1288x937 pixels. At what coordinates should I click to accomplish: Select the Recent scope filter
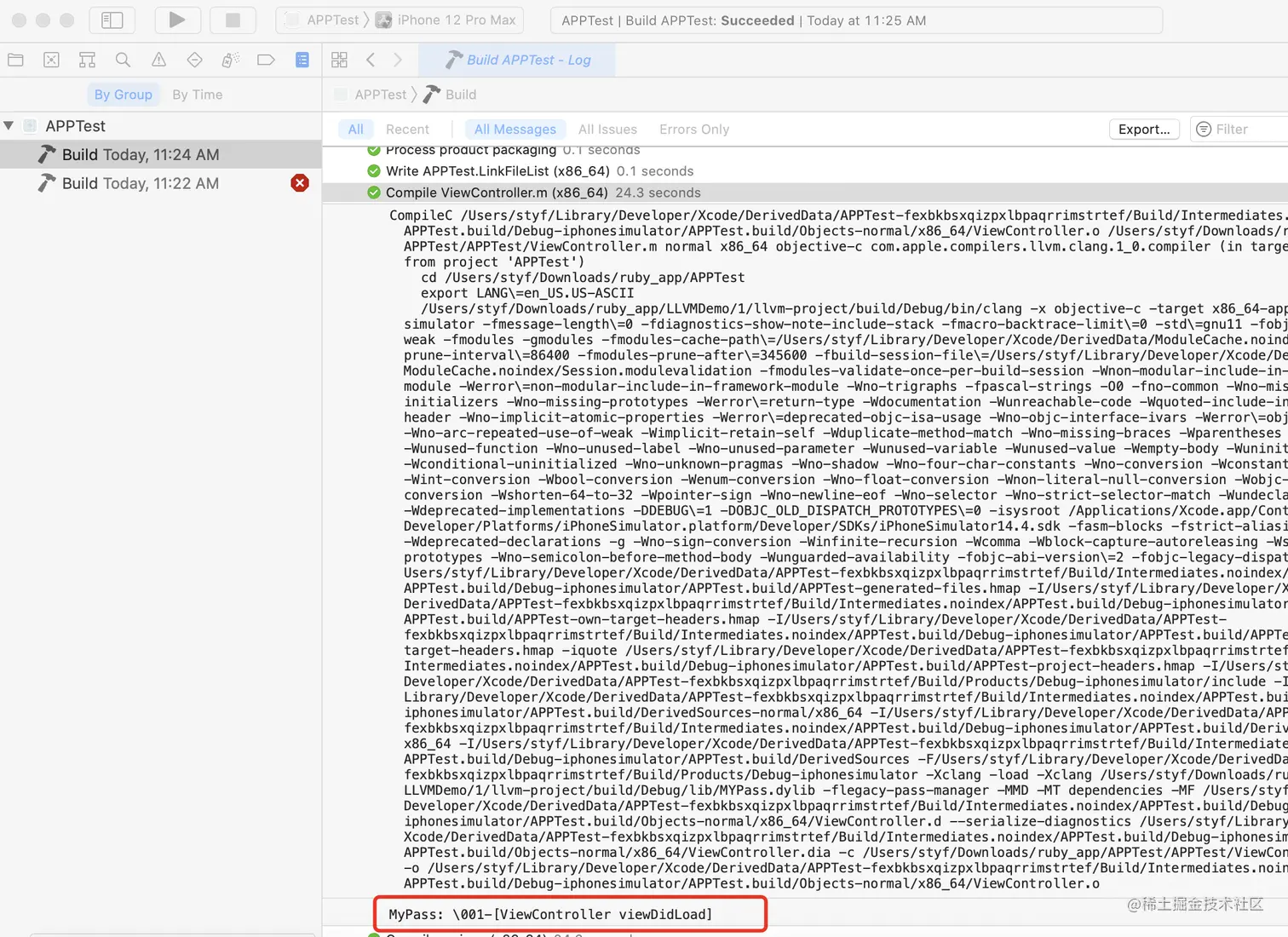click(x=407, y=129)
